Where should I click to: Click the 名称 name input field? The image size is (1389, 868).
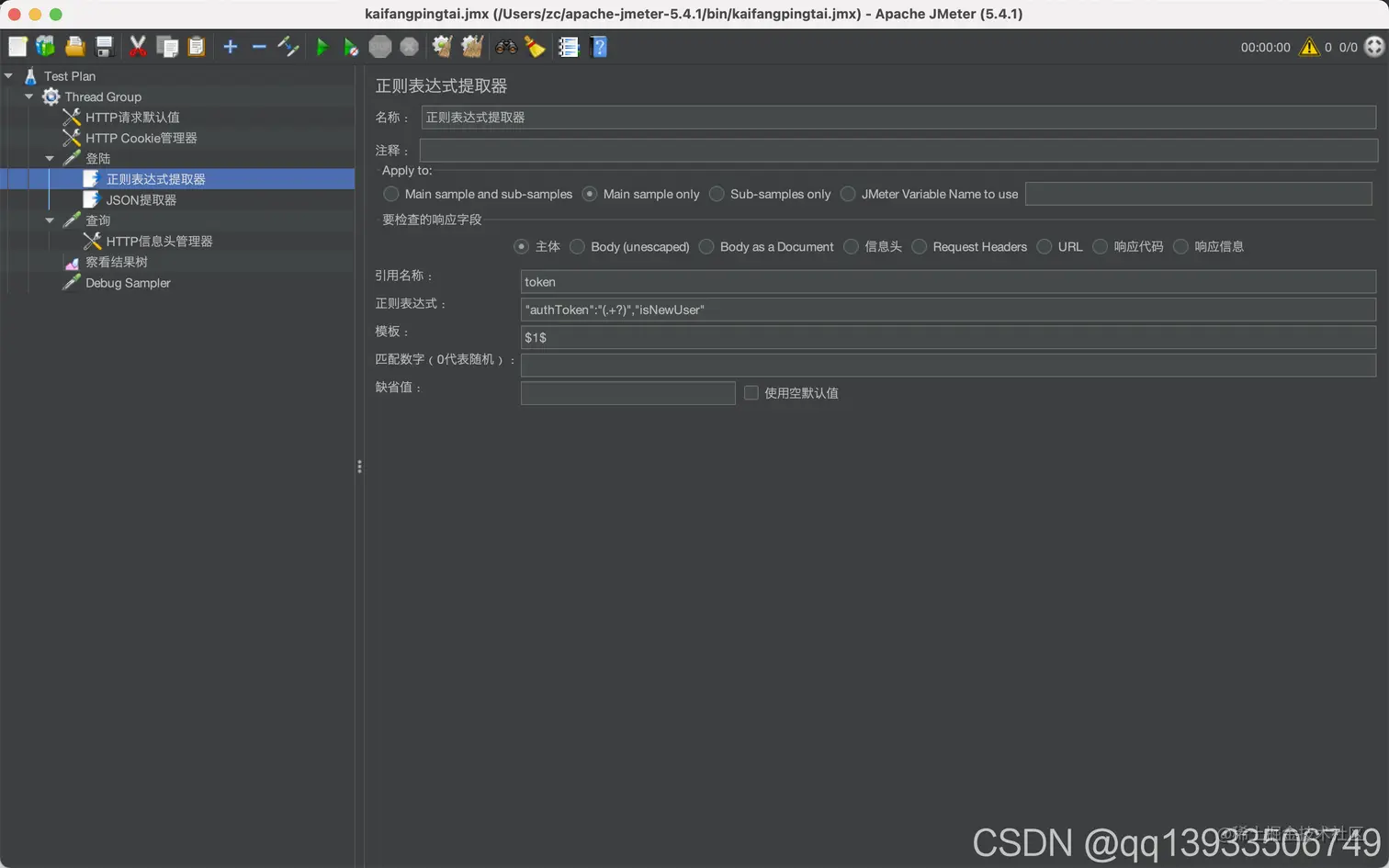click(898, 118)
